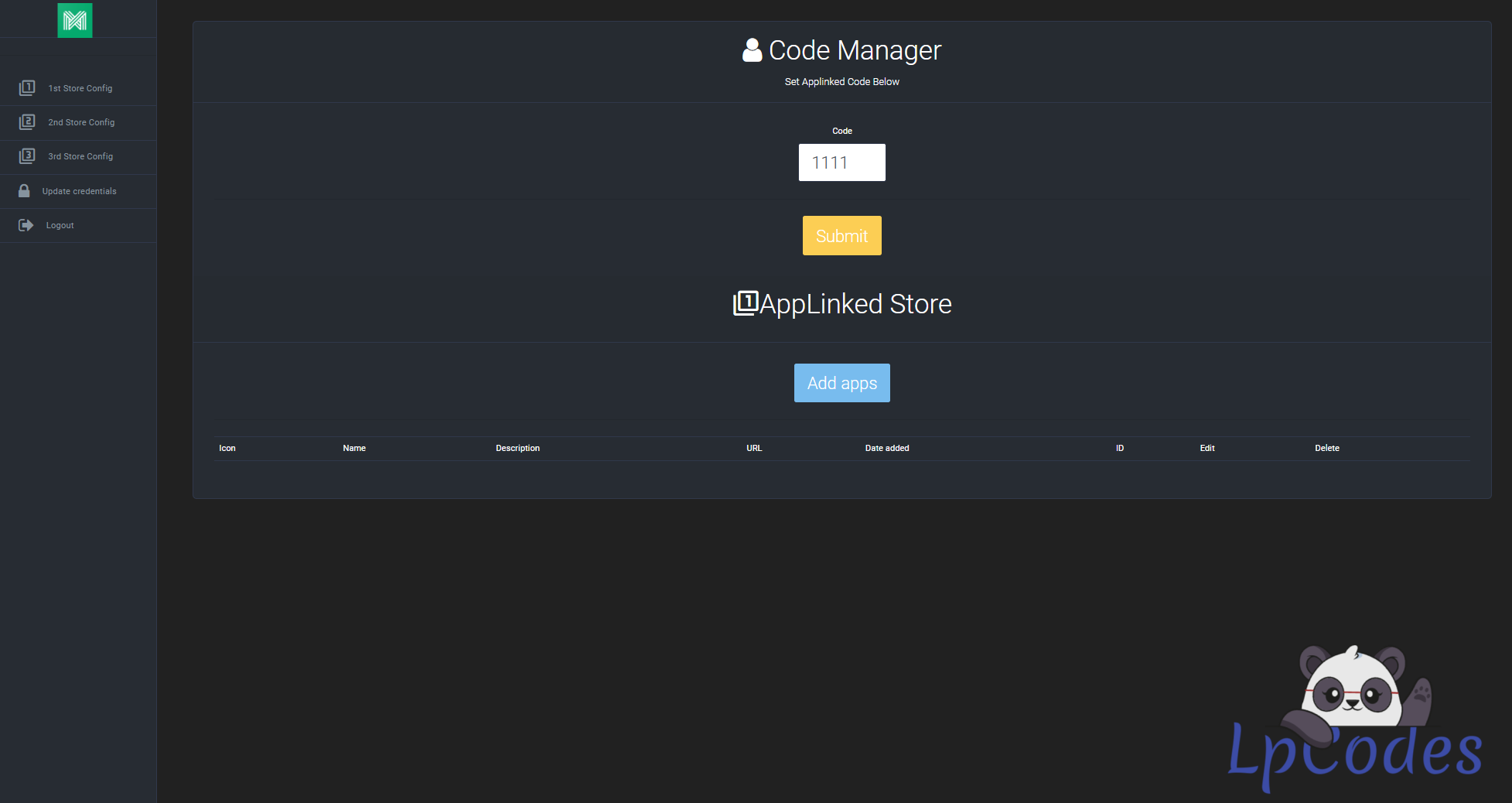1512x803 pixels.
Task: Click the green M logo in sidebar
Action: 75,20
